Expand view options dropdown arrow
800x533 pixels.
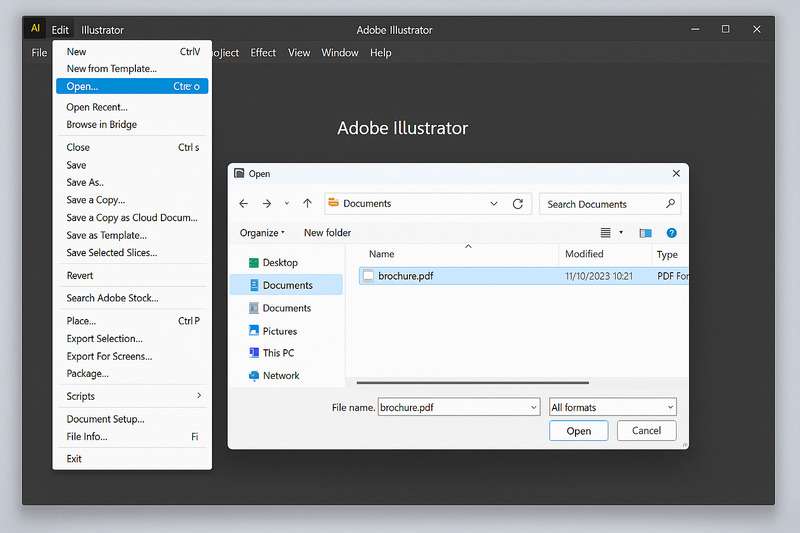(x=621, y=233)
